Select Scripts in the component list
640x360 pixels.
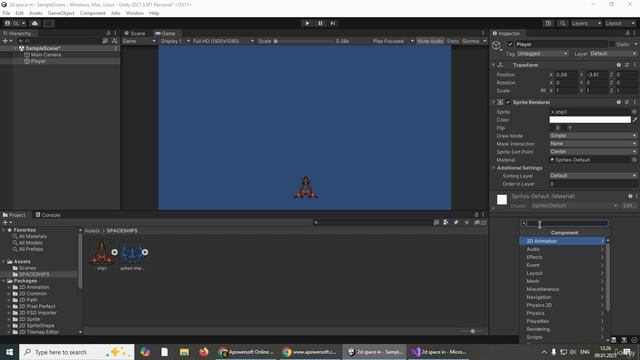coord(563,337)
